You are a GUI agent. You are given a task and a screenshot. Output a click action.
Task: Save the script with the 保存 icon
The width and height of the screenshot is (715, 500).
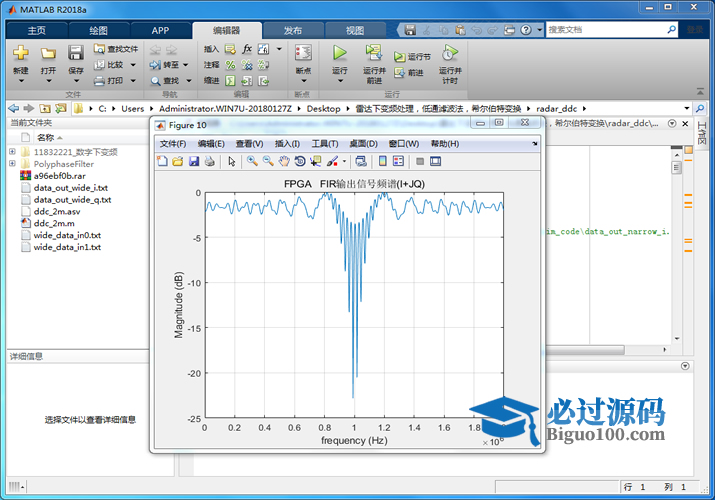[75, 53]
